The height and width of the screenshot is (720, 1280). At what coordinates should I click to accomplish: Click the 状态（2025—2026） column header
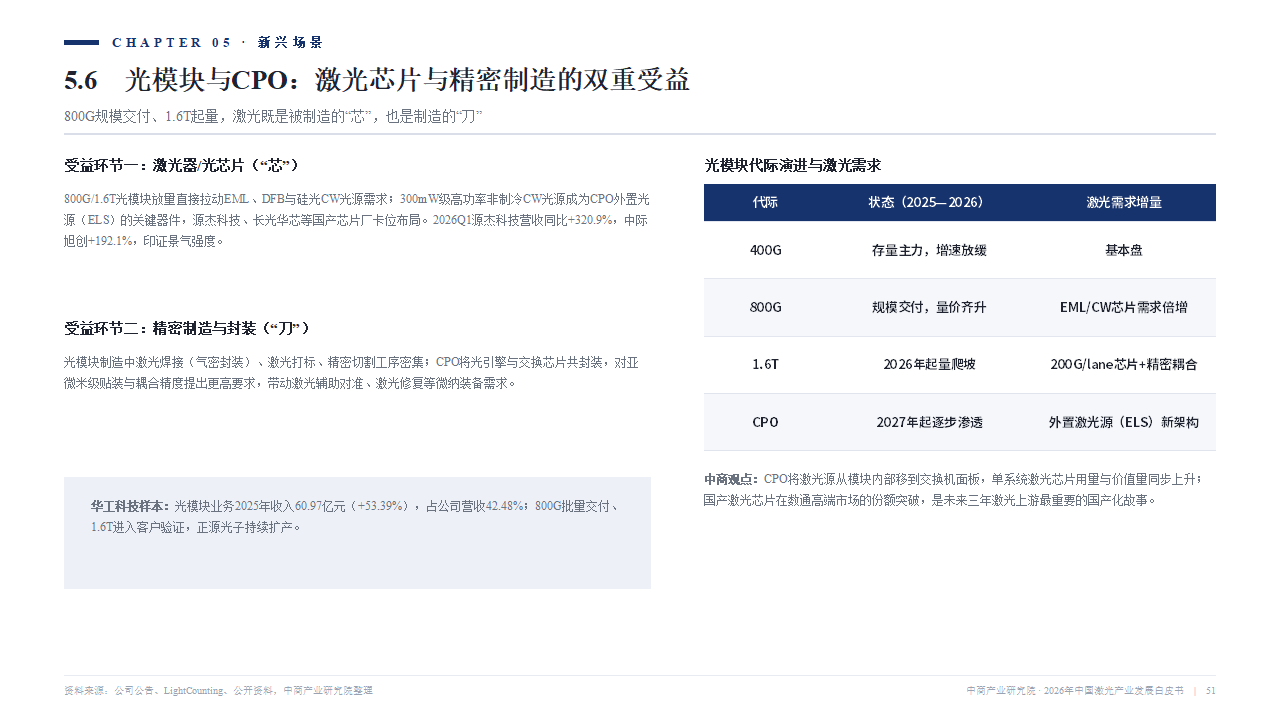point(929,202)
